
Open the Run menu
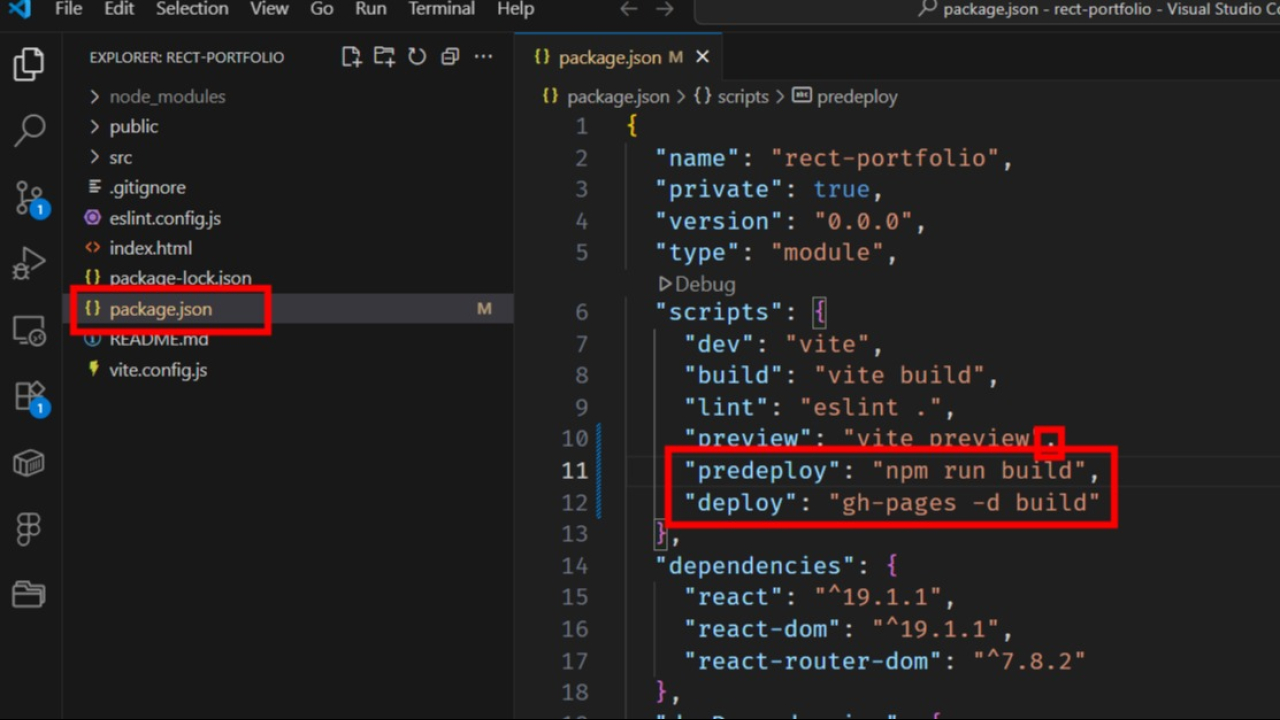click(371, 9)
